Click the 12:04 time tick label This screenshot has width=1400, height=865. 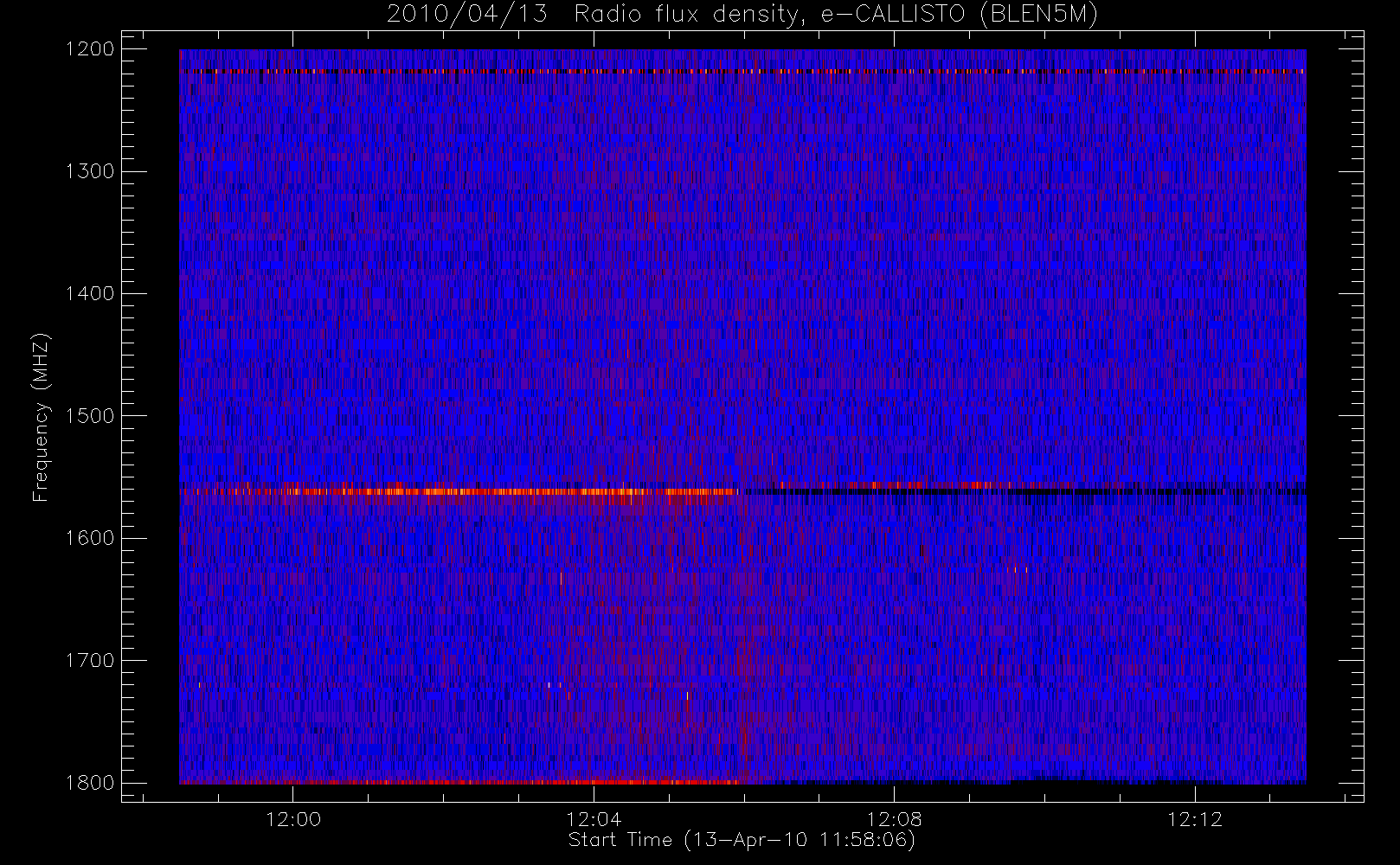(x=594, y=819)
